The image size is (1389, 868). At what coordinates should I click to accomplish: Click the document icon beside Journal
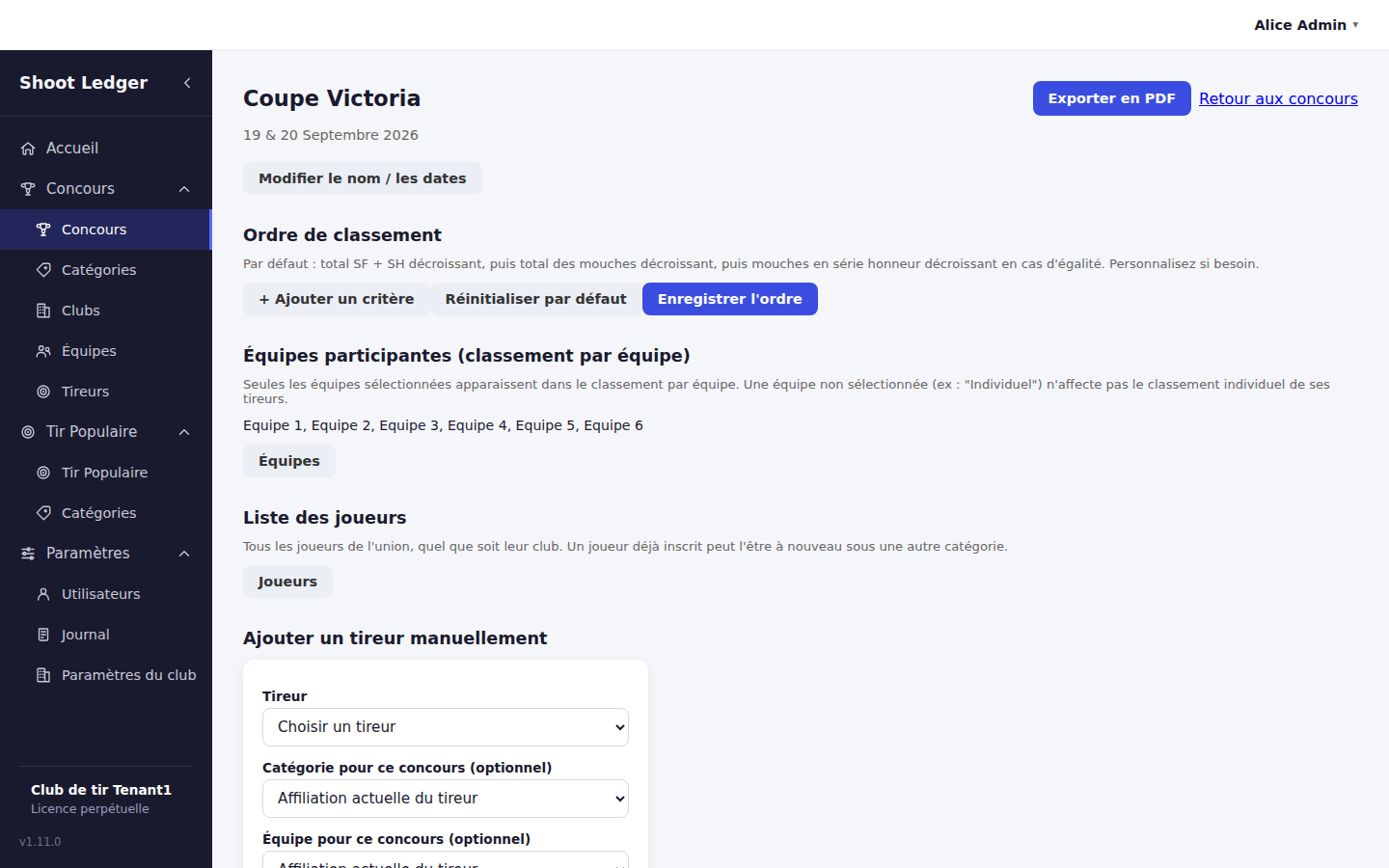(x=43, y=635)
